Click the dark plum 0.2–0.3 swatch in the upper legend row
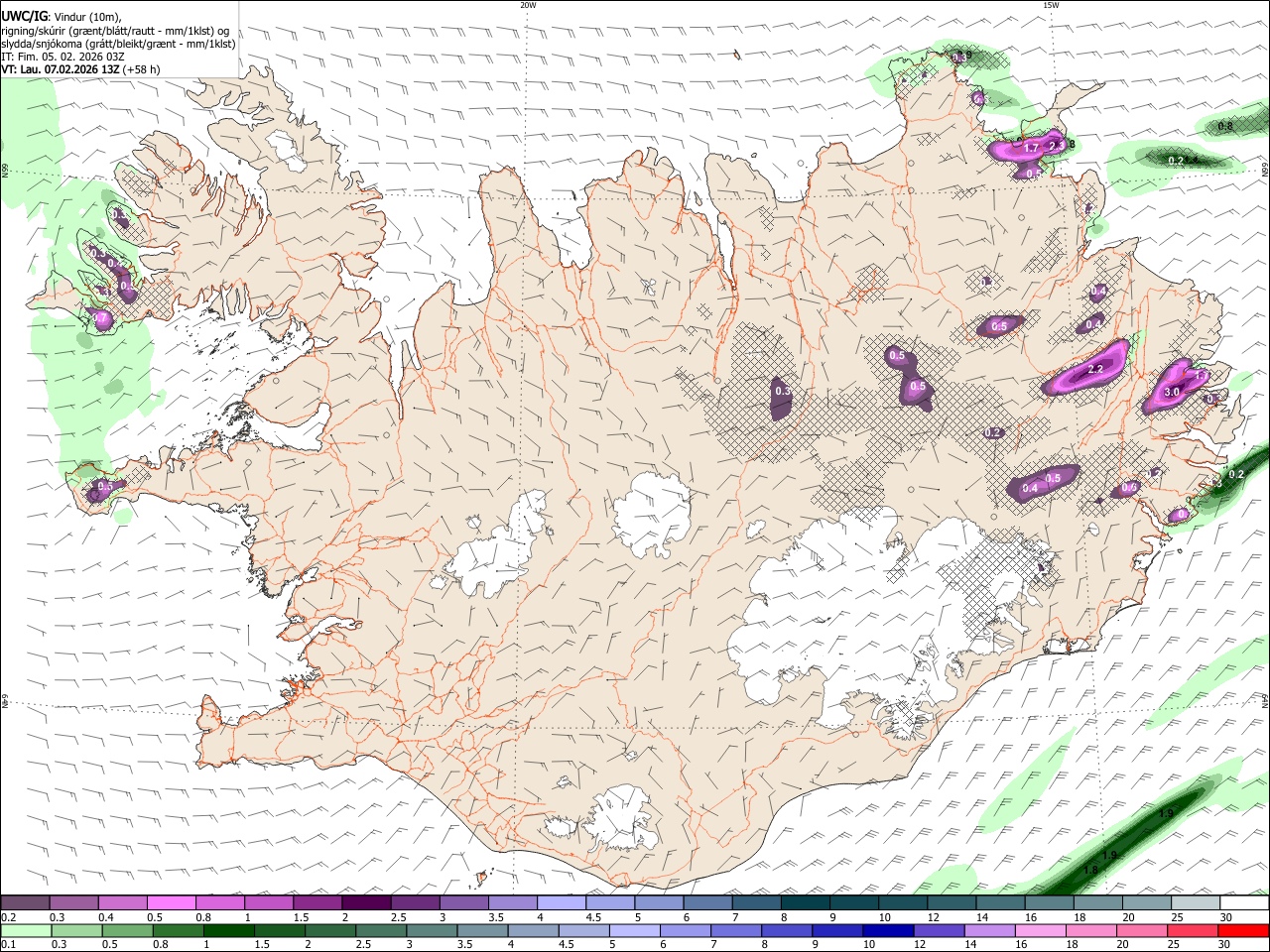Image resolution: width=1270 pixels, height=952 pixels. (26, 902)
